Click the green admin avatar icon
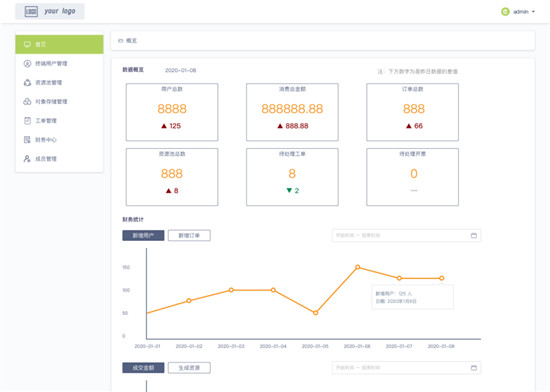 coord(505,12)
